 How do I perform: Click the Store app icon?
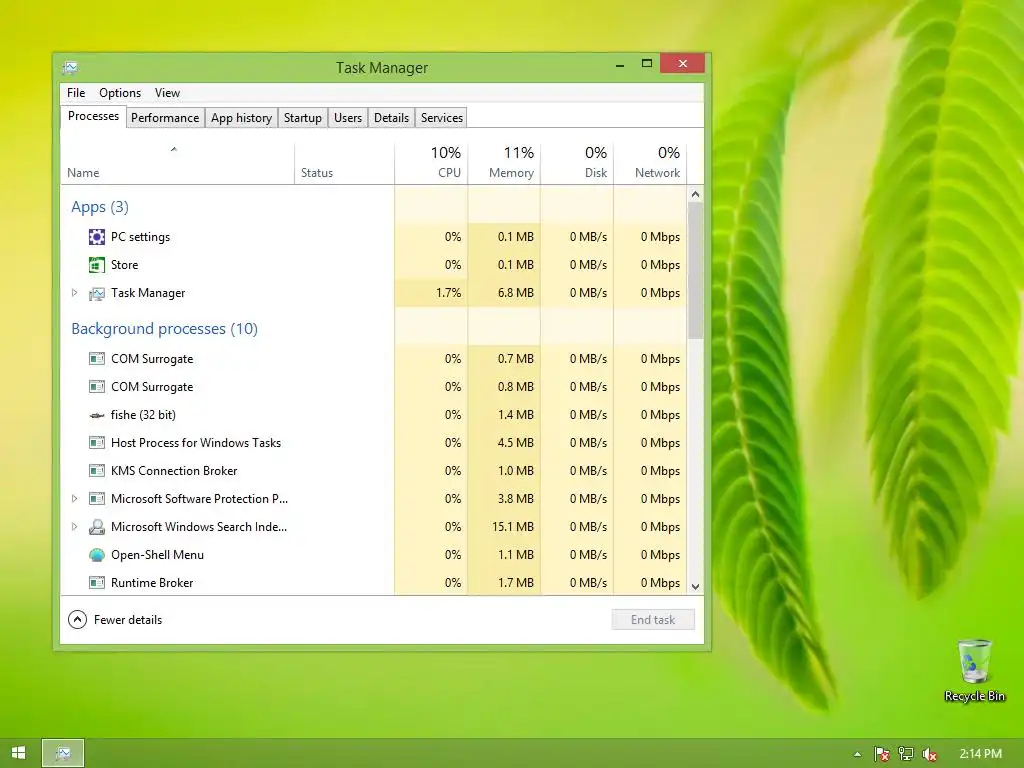click(97, 265)
